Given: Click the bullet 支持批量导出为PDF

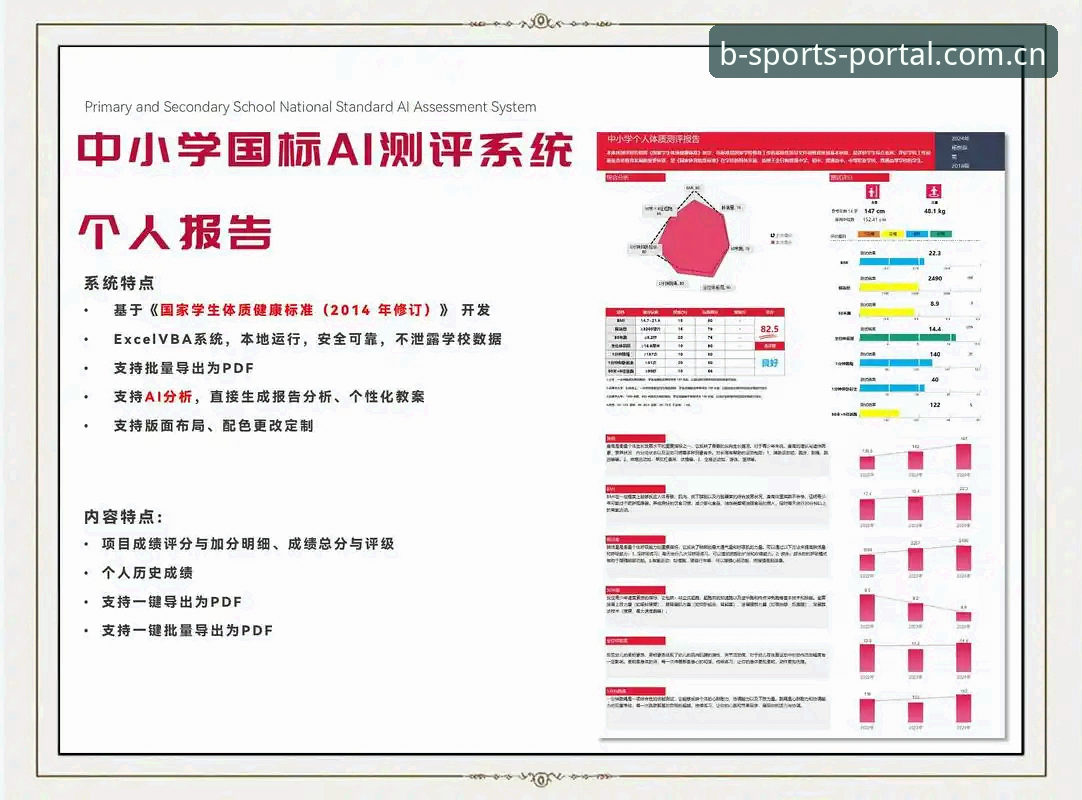Looking at the screenshot, I should pyautogui.click(x=184, y=368).
